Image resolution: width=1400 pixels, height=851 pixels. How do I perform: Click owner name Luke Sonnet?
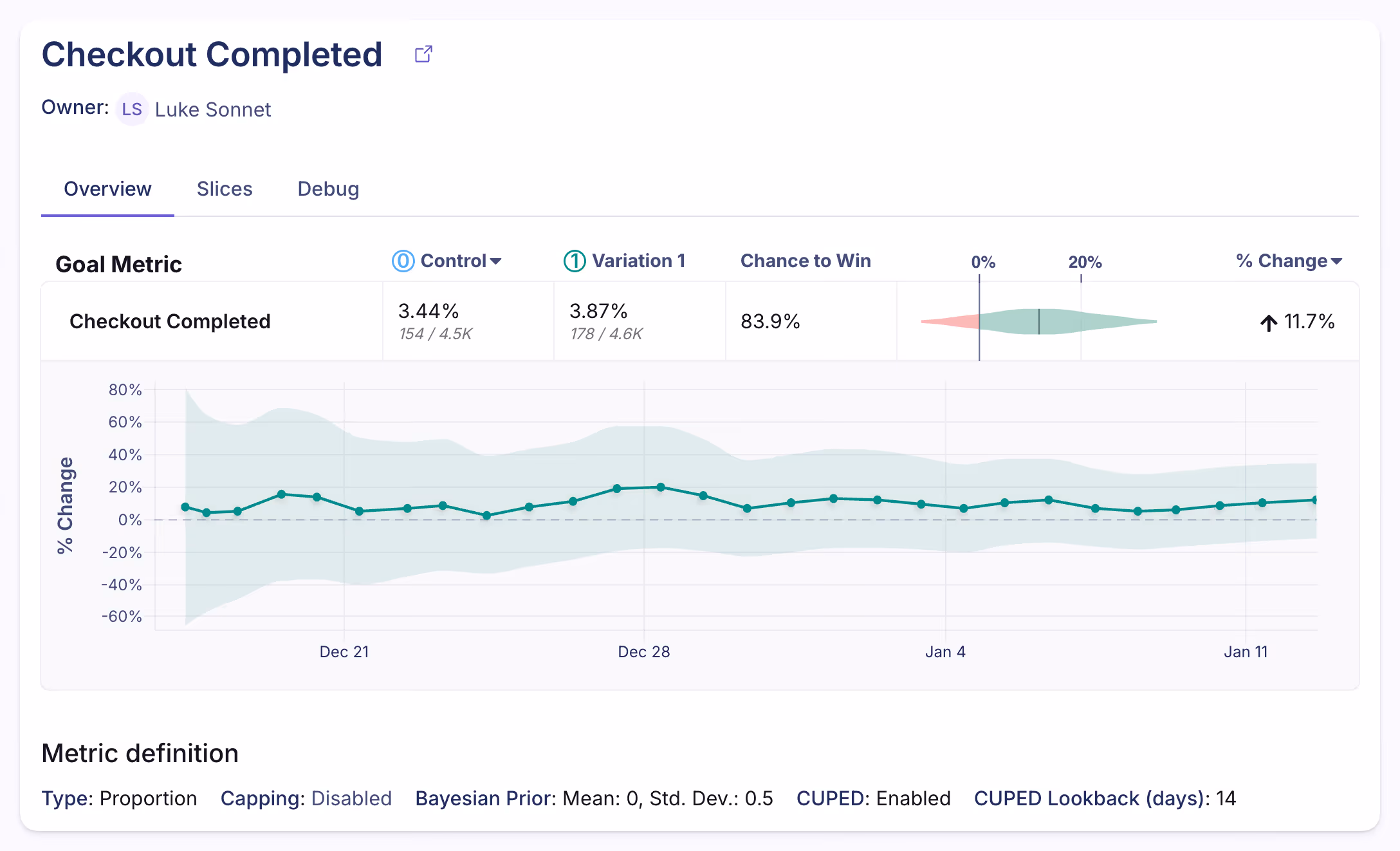pos(213,109)
